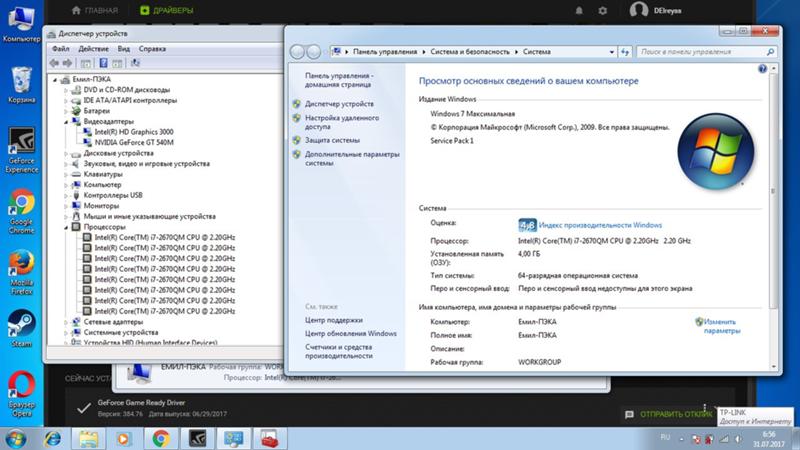
Task: Open File Explorer from taskbar
Action: [x=88, y=439]
